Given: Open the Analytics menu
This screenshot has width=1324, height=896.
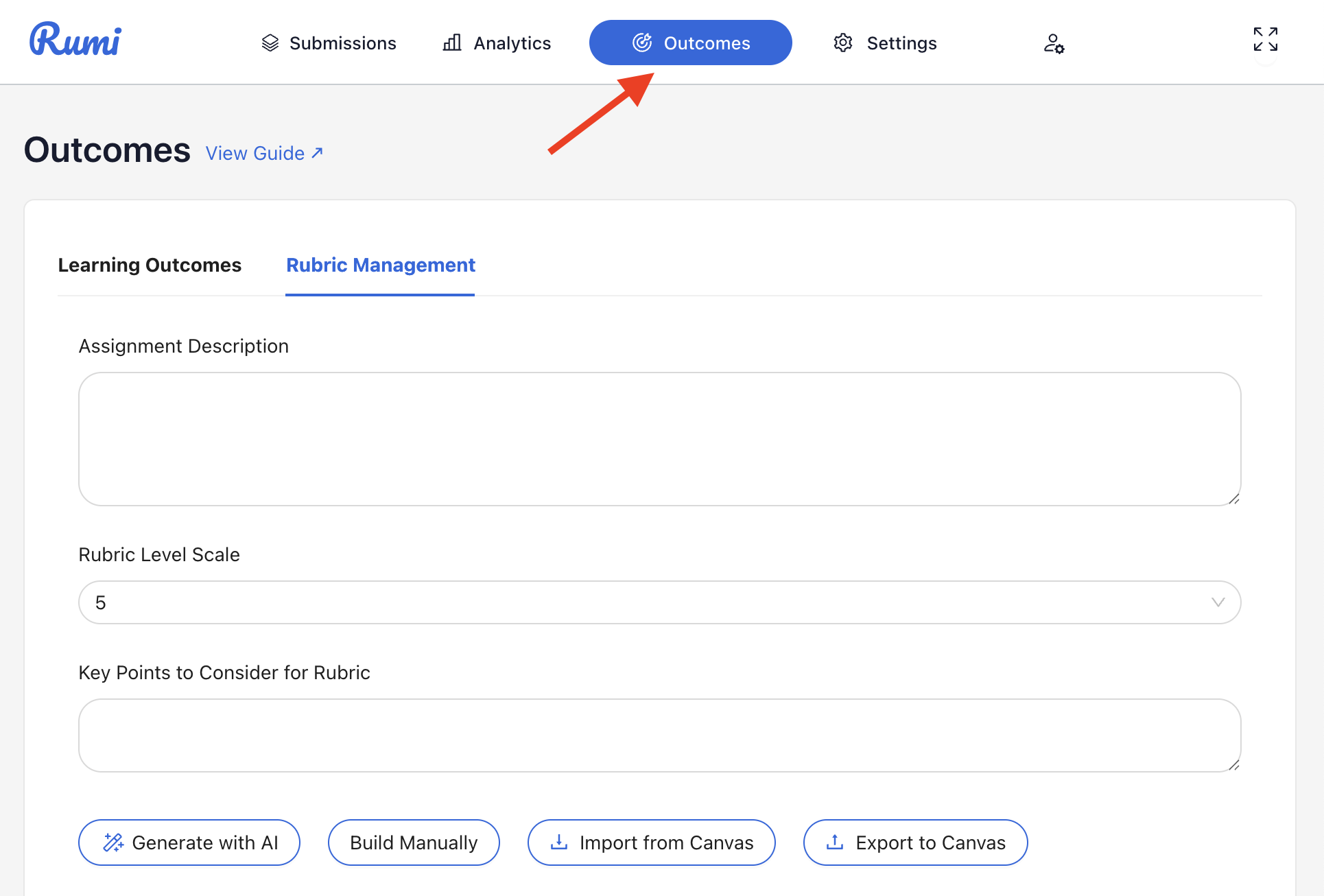Looking at the screenshot, I should coord(512,43).
